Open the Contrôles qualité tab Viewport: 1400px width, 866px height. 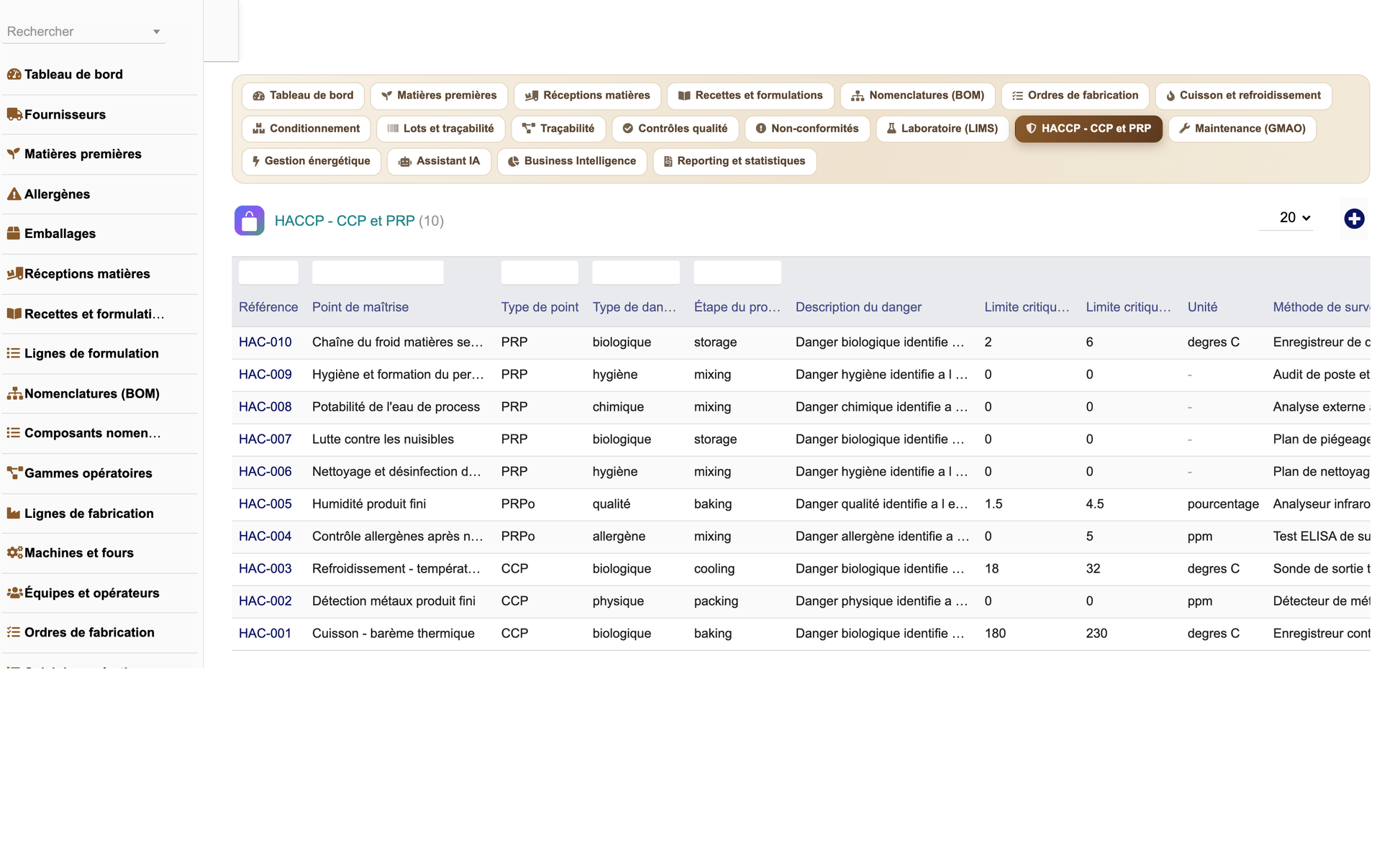tap(675, 129)
